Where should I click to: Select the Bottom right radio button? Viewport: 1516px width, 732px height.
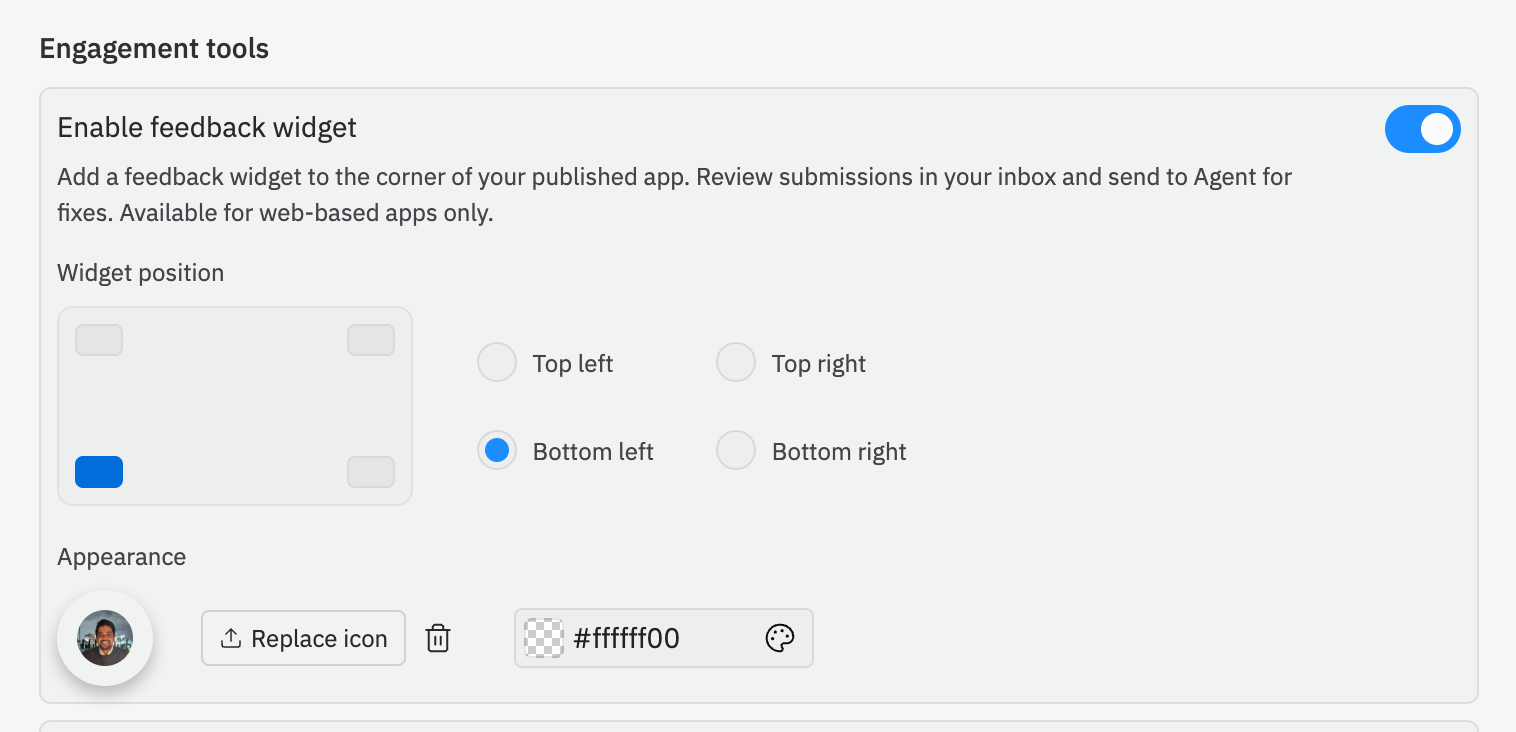pyautogui.click(x=736, y=450)
